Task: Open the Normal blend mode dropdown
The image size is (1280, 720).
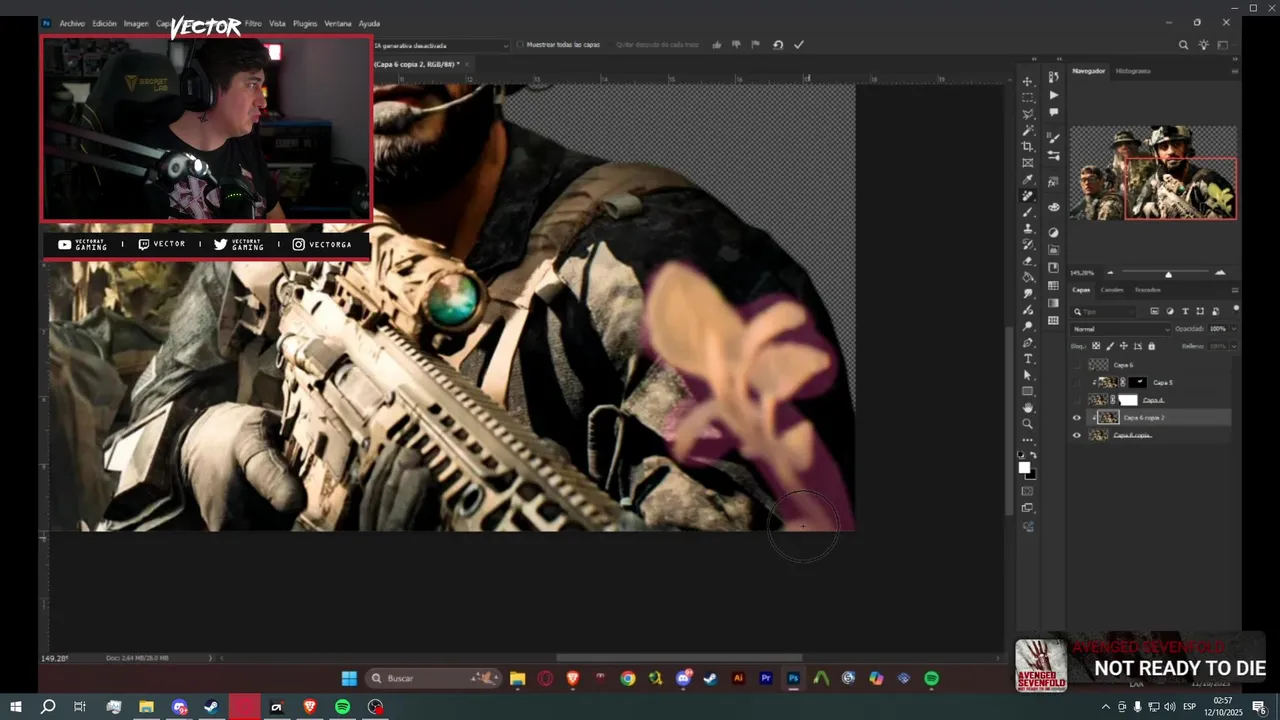Action: [x=1121, y=329]
